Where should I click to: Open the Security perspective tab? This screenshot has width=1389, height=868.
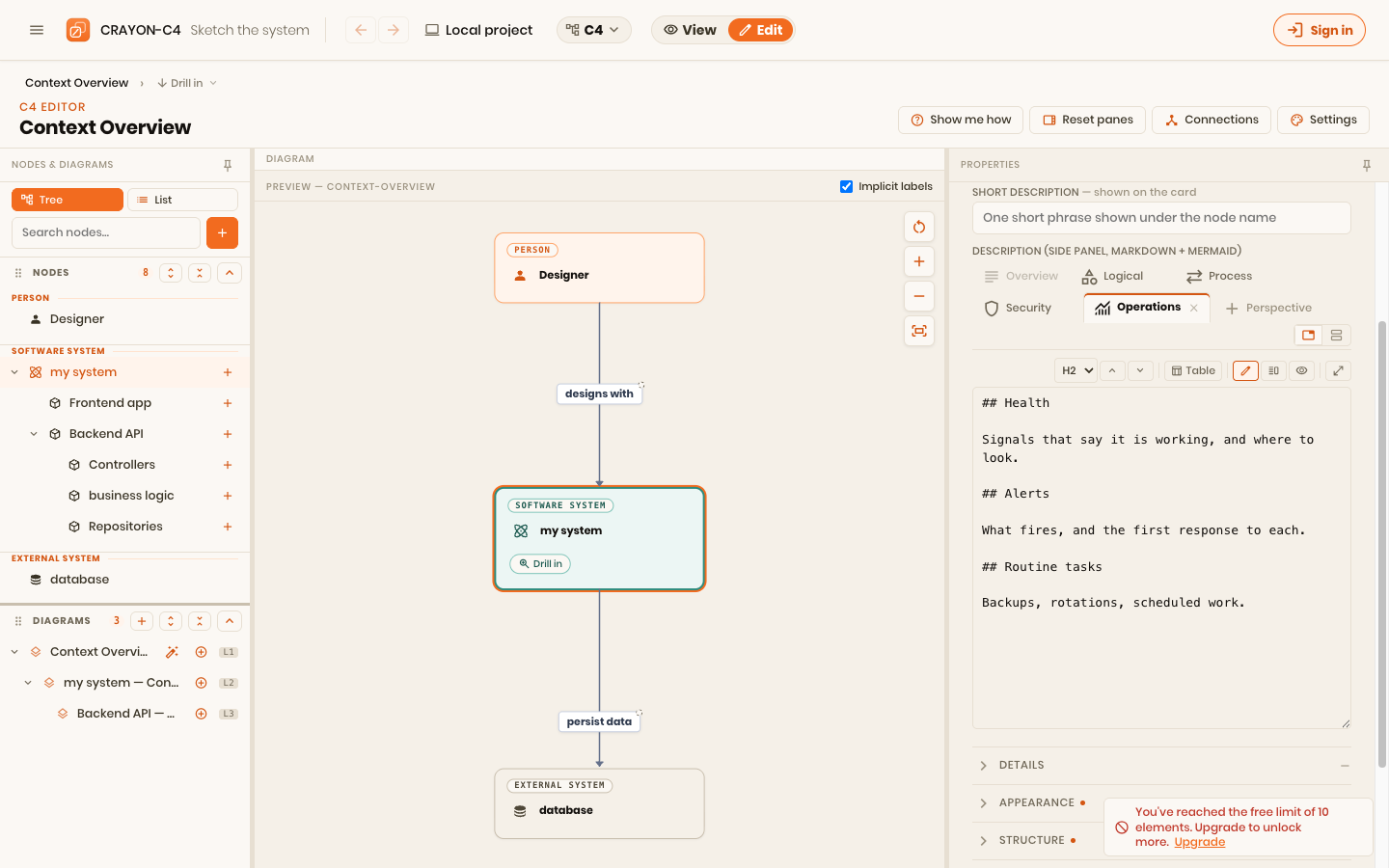click(x=1018, y=308)
